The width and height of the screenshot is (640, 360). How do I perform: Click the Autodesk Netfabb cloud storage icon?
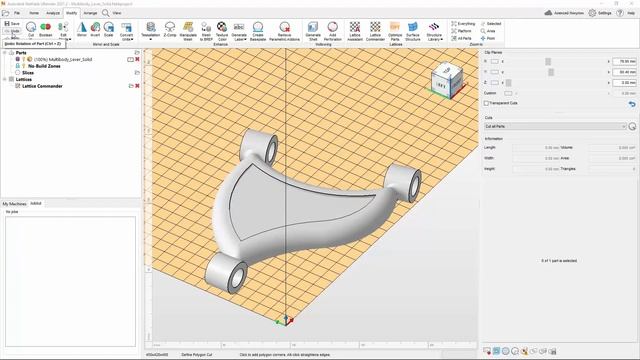(x=548, y=13)
